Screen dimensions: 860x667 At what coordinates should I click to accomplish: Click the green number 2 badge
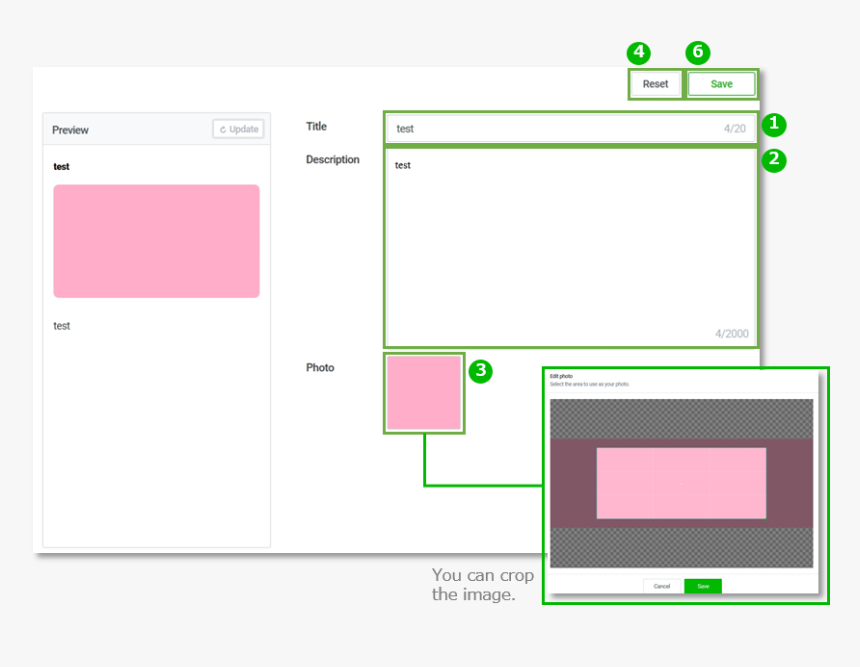[x=774, y=160]
